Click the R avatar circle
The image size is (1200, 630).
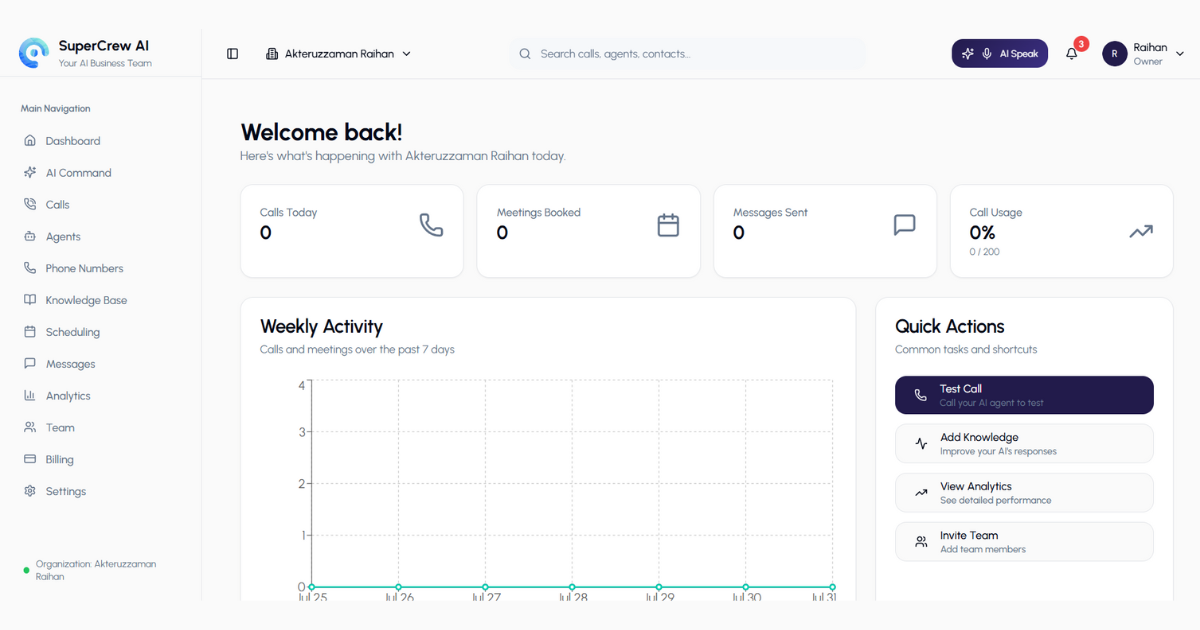1115,54
